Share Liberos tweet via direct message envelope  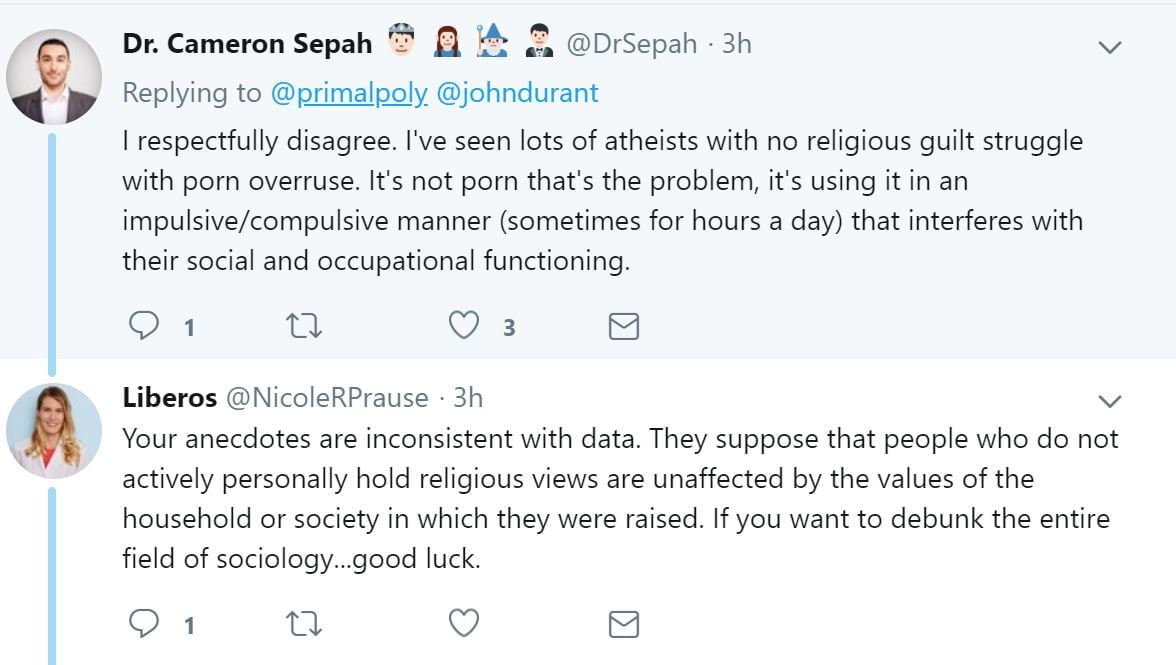pyautogui.click(x=623, y=624)
